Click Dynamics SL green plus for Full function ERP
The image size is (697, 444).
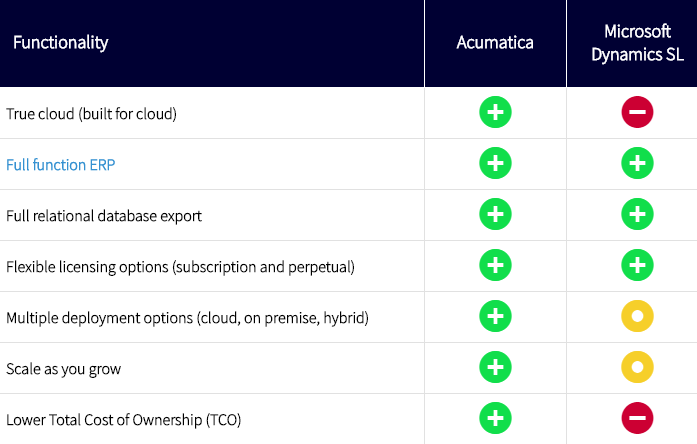637,163
